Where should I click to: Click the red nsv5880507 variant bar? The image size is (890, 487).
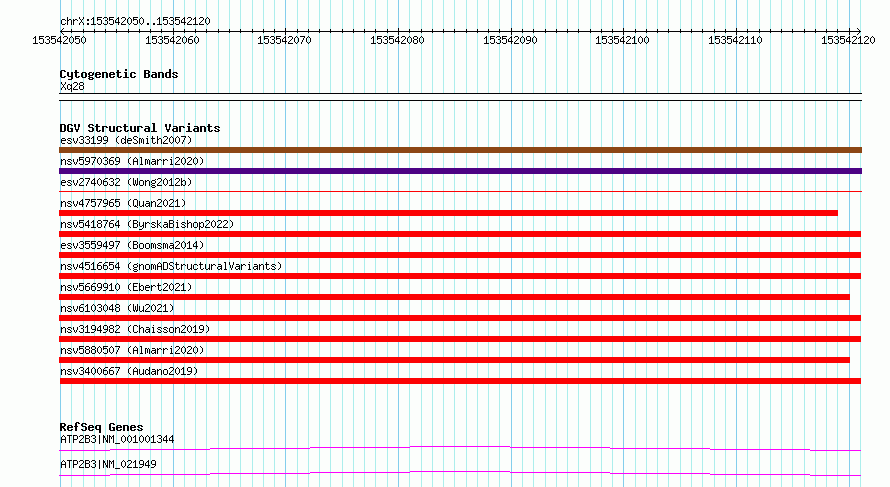(454, 360)
